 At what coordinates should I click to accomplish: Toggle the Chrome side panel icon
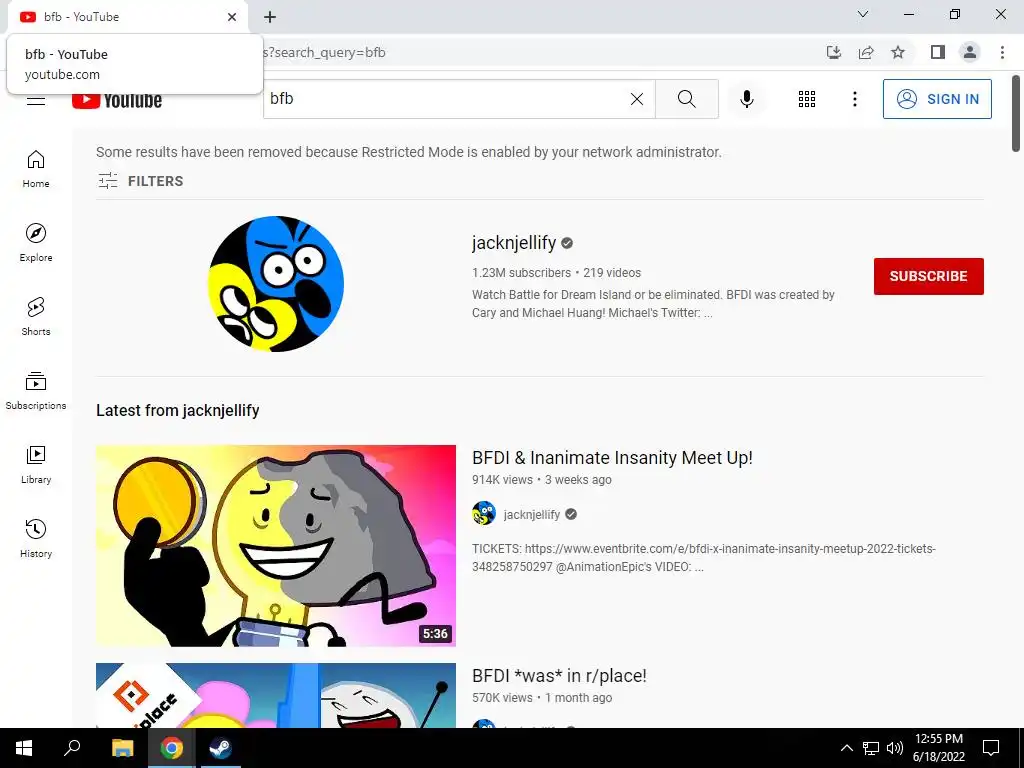[938, 52]
